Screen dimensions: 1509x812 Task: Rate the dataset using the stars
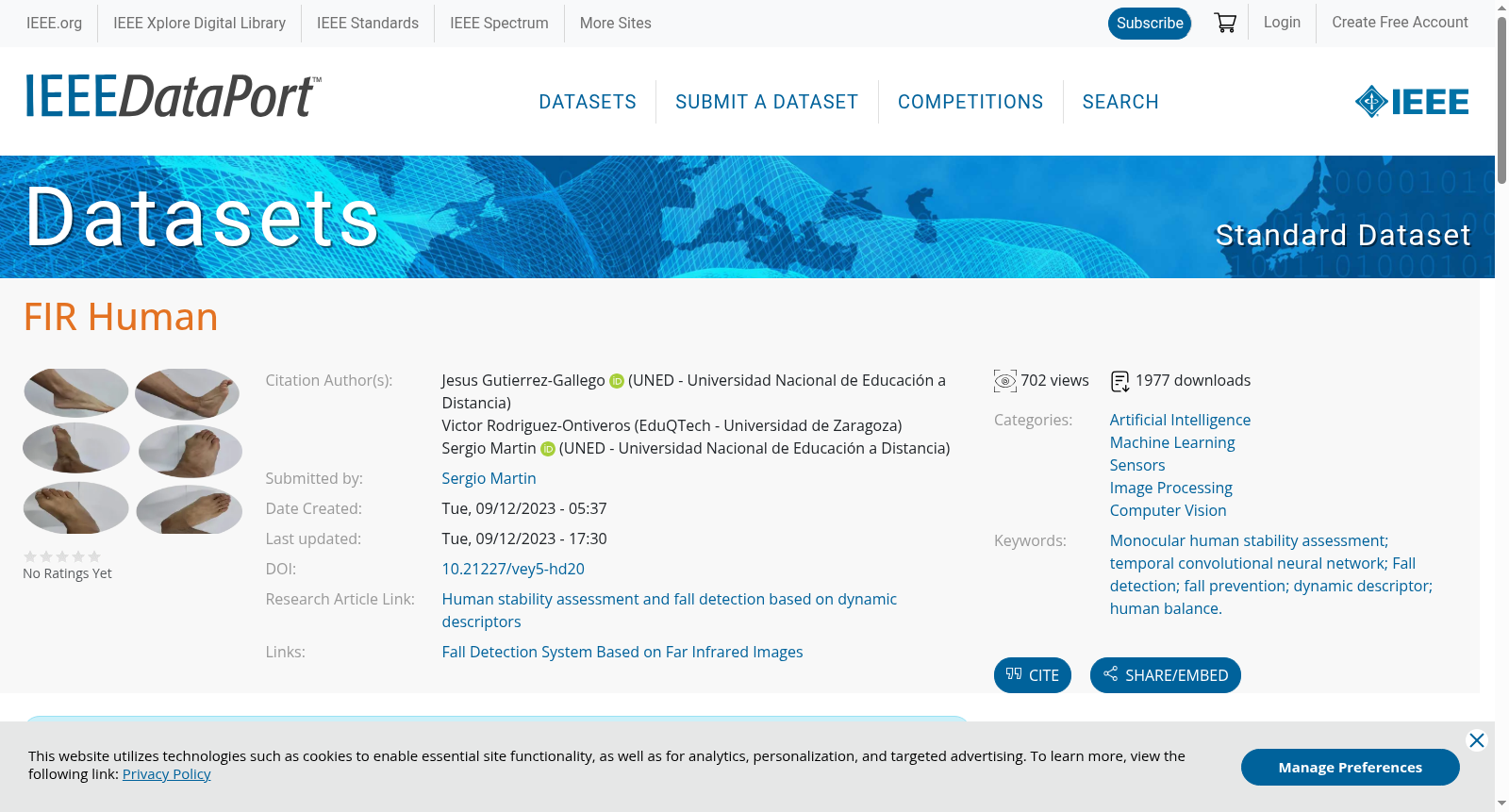(x=62, y=556)
